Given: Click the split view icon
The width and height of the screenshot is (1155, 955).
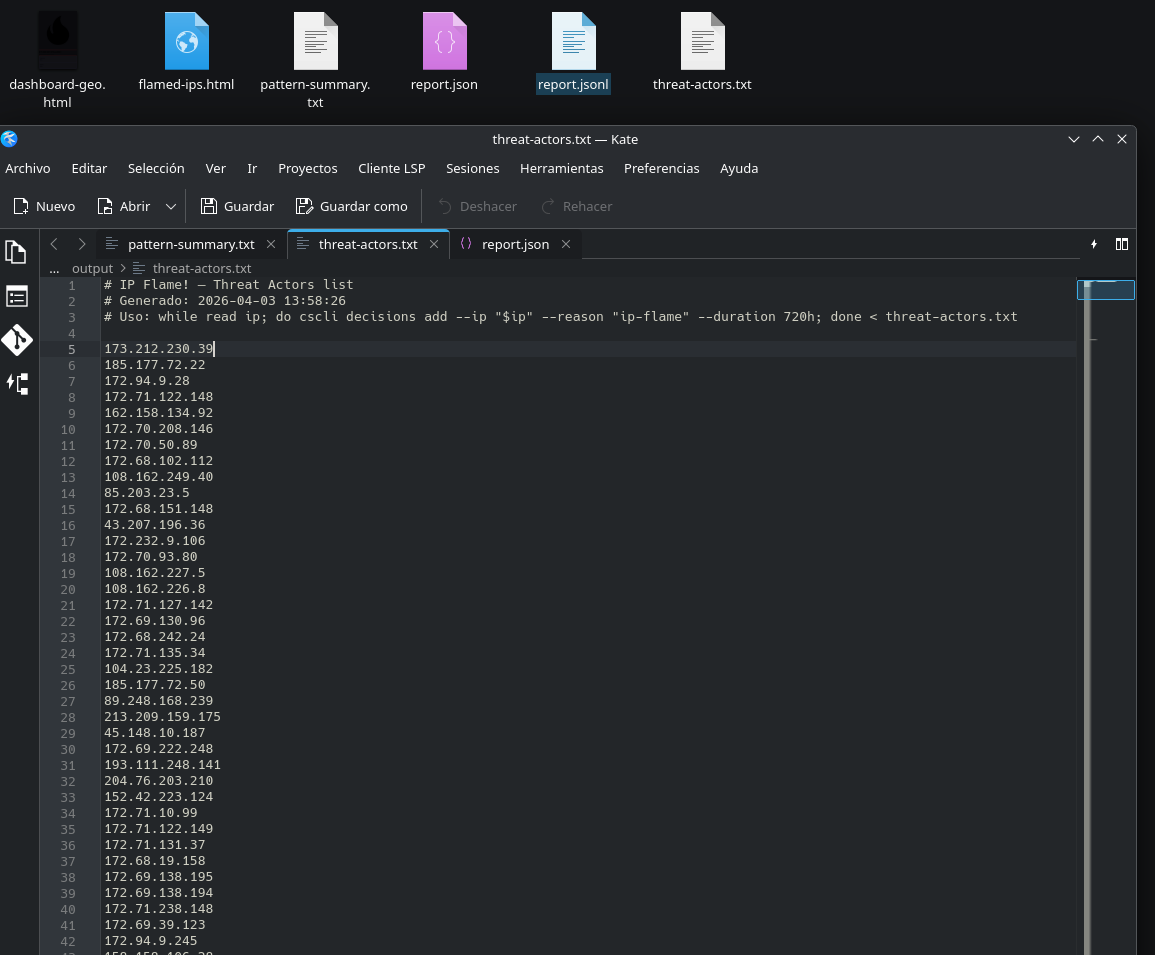Looking at the screenshot, I should tap(1122, 244).
